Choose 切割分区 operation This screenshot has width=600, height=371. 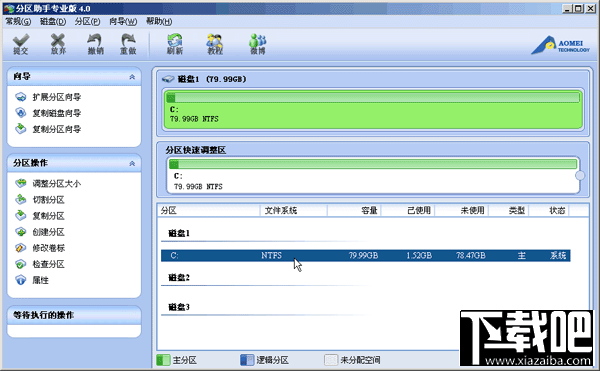[48, 200]
